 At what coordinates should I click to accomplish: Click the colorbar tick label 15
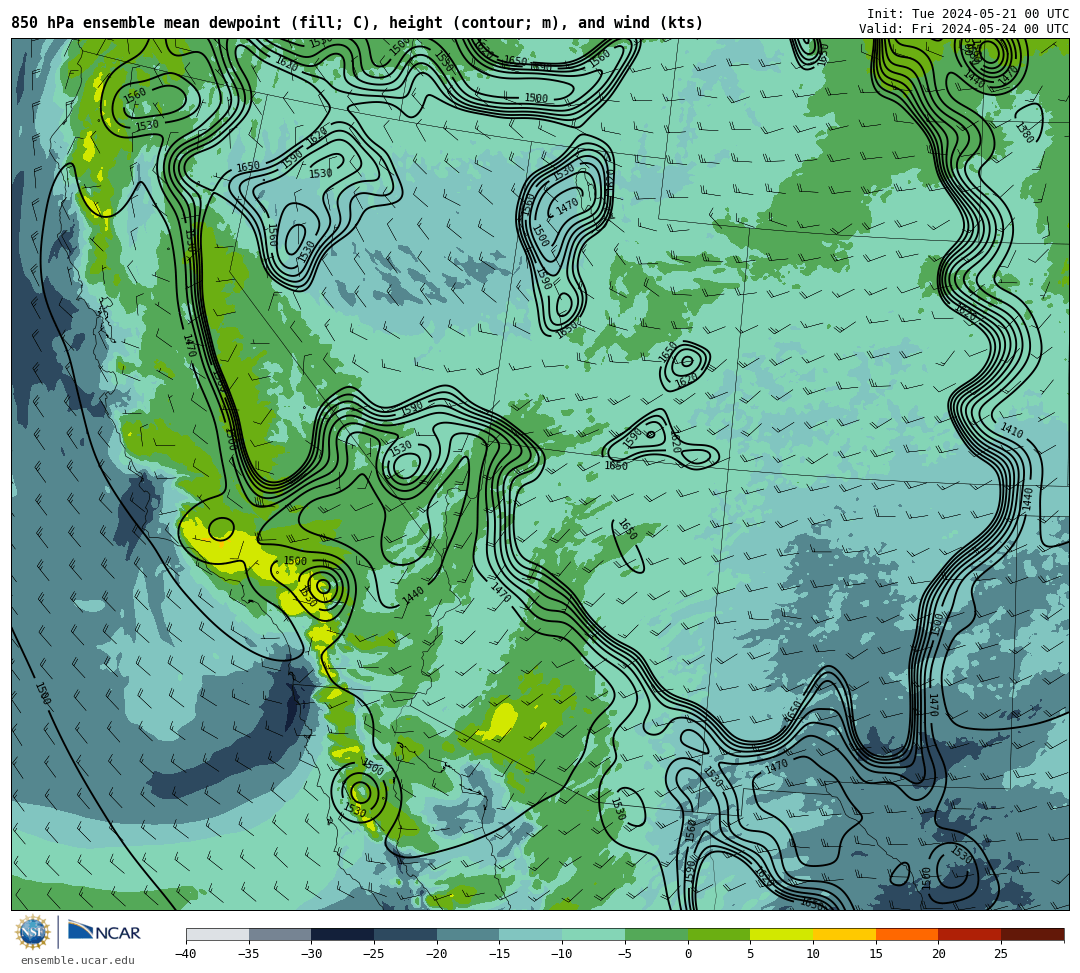(x=875, y=954)
